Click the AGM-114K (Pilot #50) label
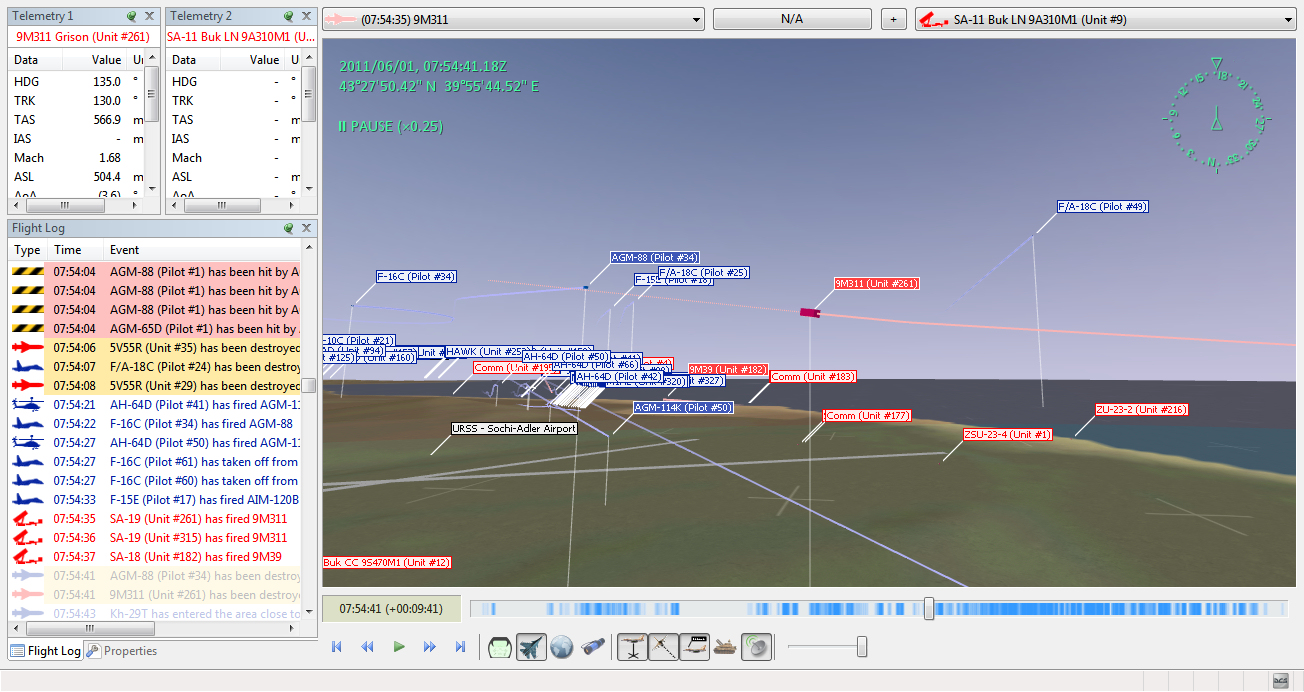The width and height of the screenshot is (1304, 692). pyautogui.click(x=683, y=408)
